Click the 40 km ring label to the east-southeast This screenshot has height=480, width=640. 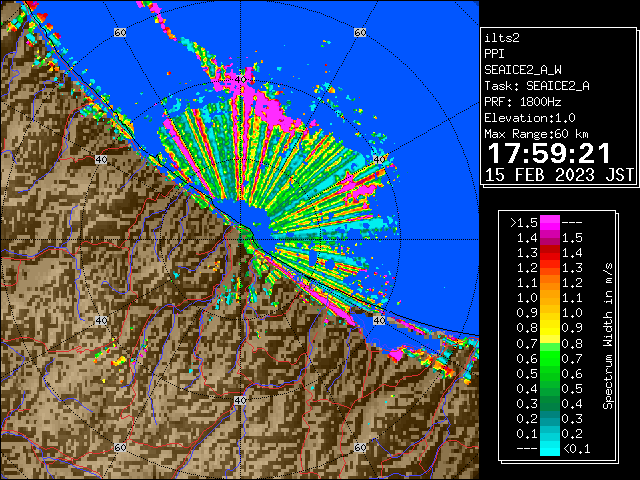[379, 320]
